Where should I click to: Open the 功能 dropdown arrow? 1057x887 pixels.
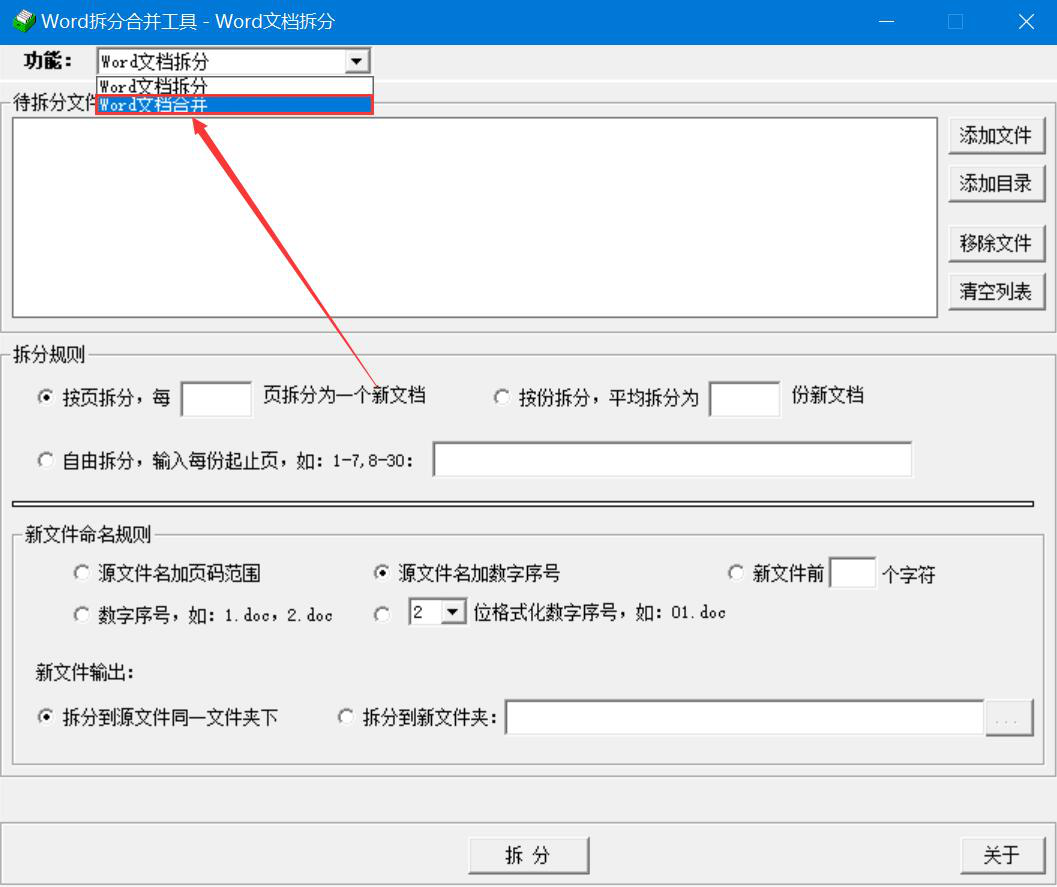356,61
